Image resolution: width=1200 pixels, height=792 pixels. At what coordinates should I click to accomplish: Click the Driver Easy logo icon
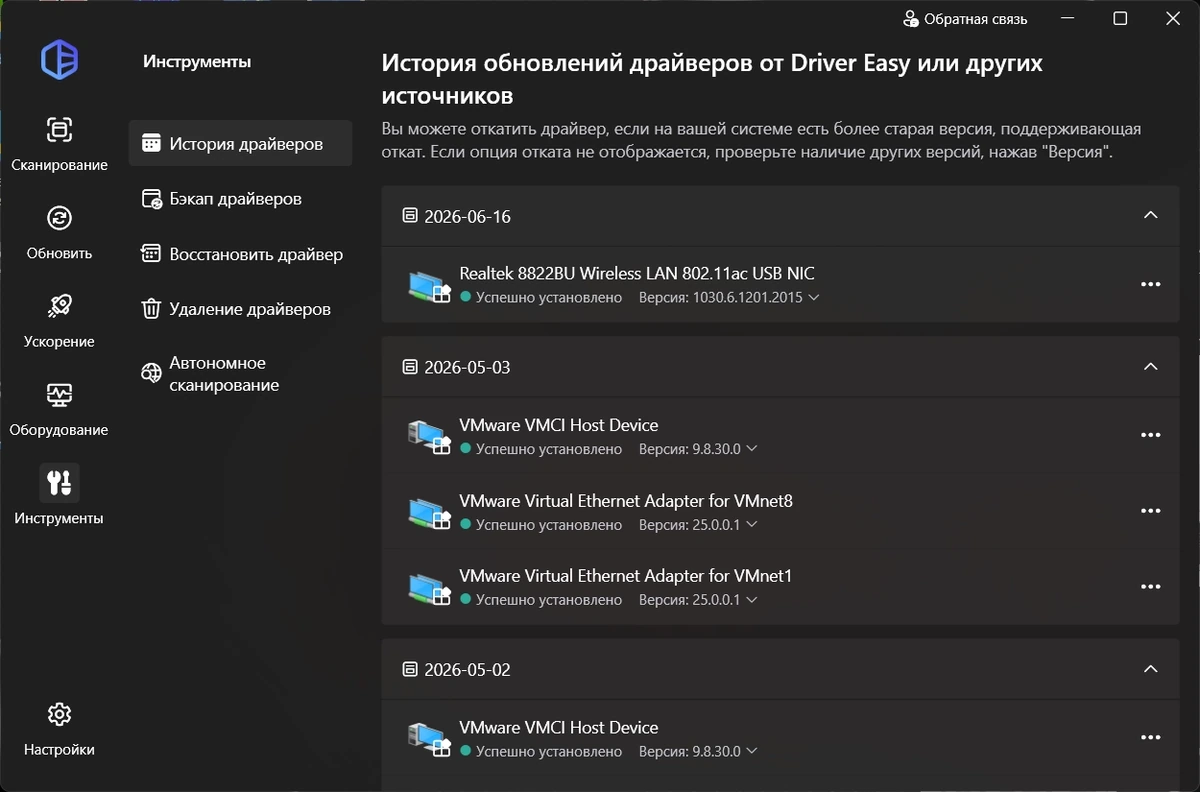coord(60,60)
